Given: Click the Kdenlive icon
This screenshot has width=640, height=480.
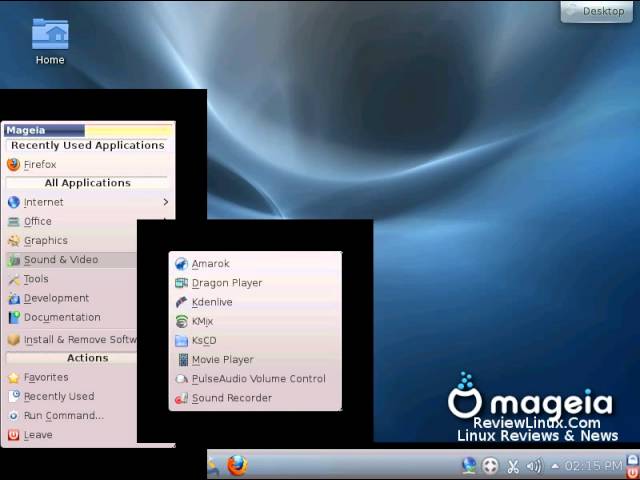Looking at the screenshot, I should pyautogui.click(x=181, y=302).
